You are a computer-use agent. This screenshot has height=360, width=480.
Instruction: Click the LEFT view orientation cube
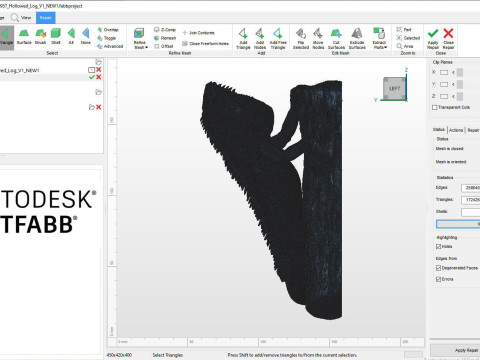point(394,88)
